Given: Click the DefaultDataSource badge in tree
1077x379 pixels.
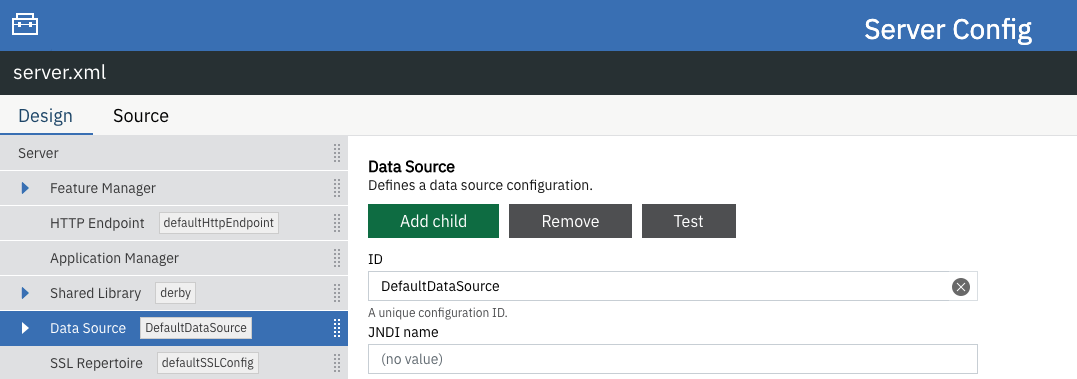Looking at the screenshot, I should (x=196, y=328).
